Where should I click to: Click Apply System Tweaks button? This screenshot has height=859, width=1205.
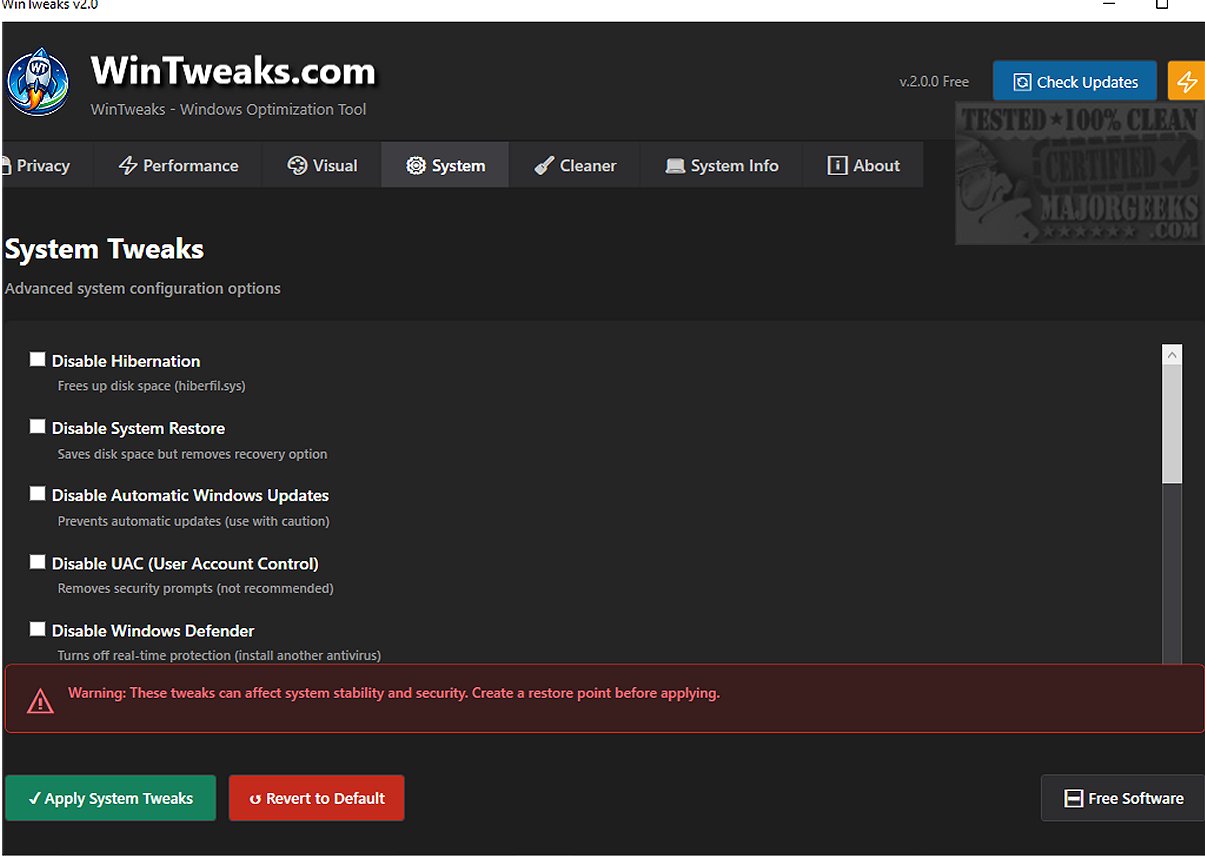click(x=110, y=798)
